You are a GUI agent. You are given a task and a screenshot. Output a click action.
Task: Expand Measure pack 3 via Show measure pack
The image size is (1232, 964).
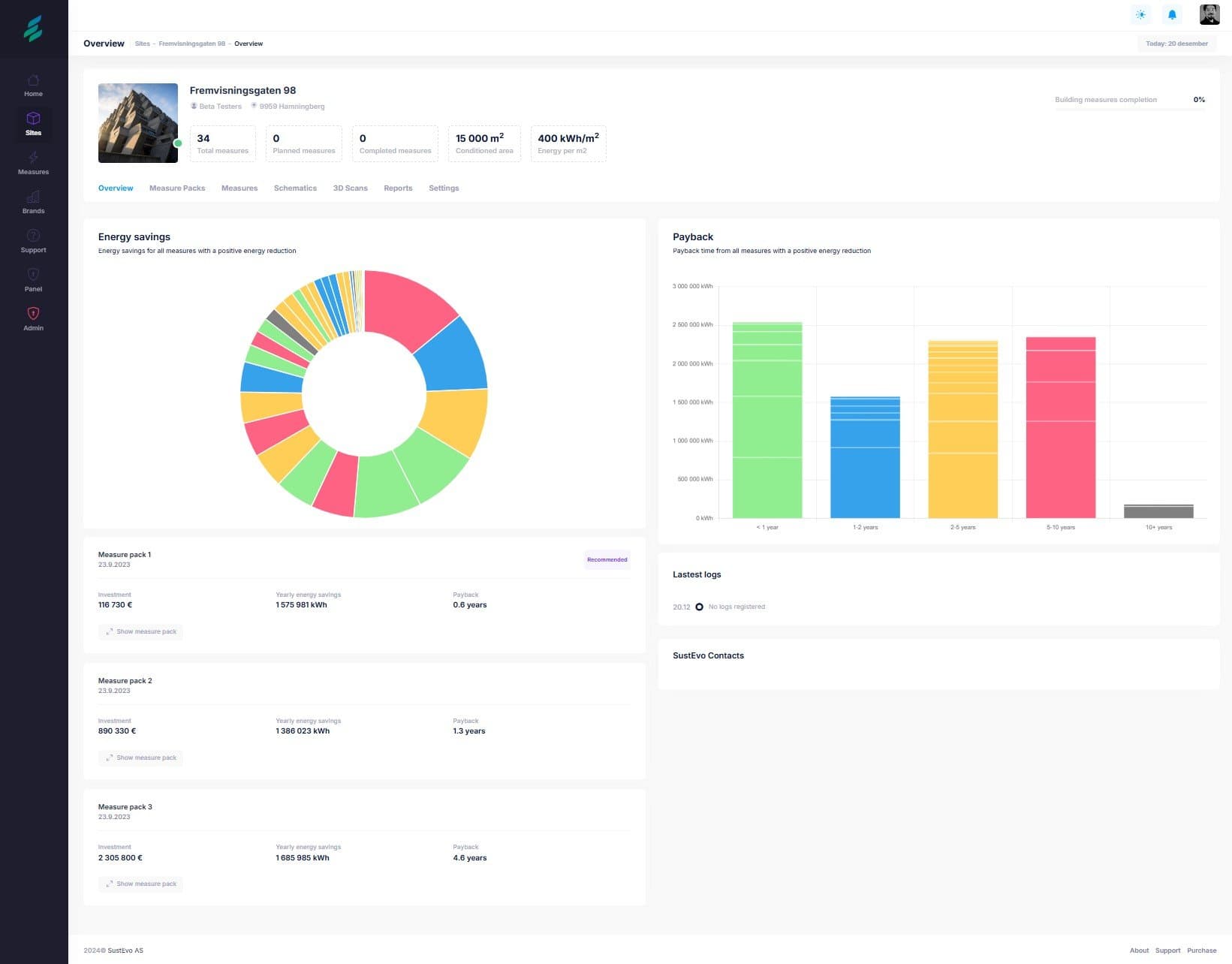(x=140, y=884)
